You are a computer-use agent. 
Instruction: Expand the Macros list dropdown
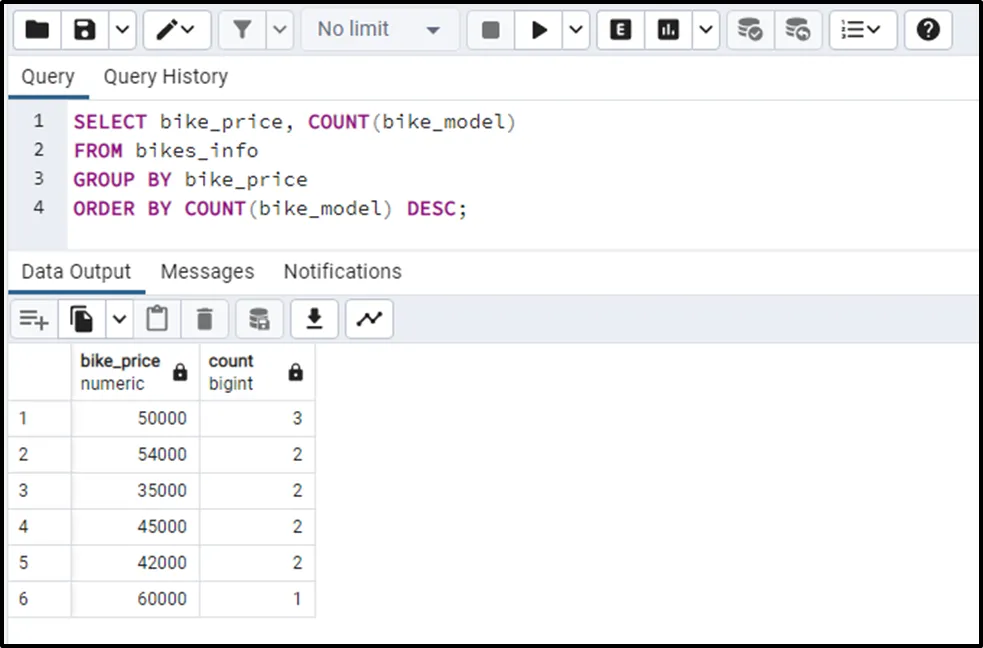(x=860, y=30)
